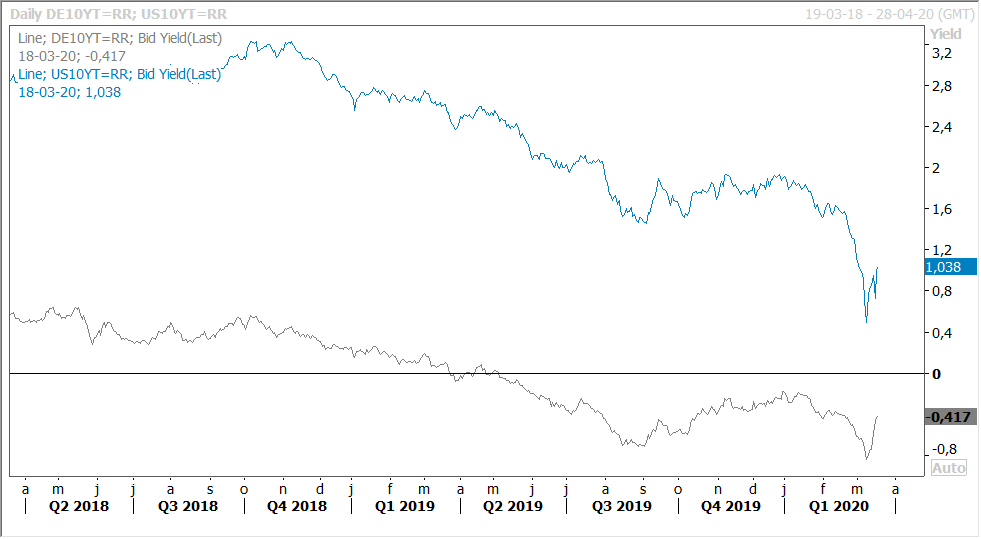
Task: Click the 0,8 tick on Yield axis
Action: point(942,291)
